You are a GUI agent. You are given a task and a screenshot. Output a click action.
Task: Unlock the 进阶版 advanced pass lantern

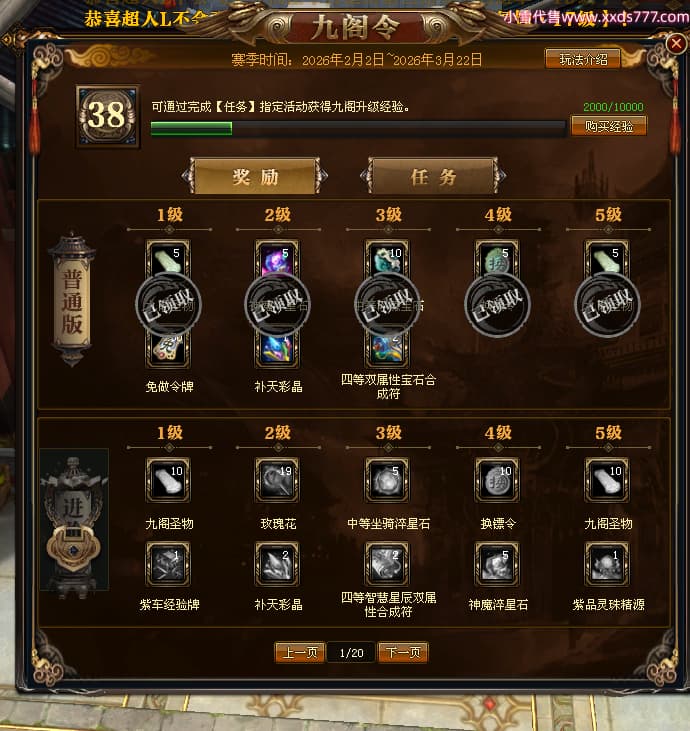pyautogui.click(x=74, y=520)
